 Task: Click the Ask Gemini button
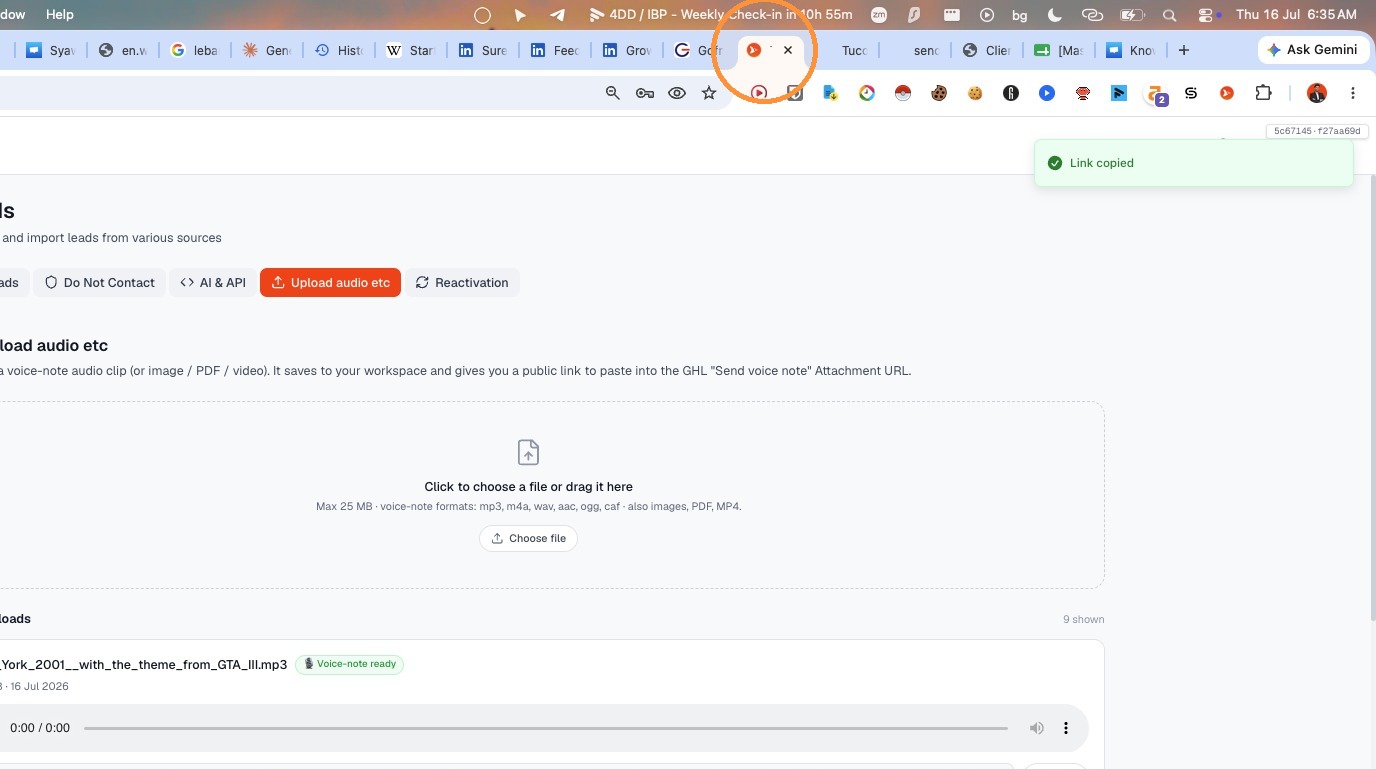[1312, 50]
